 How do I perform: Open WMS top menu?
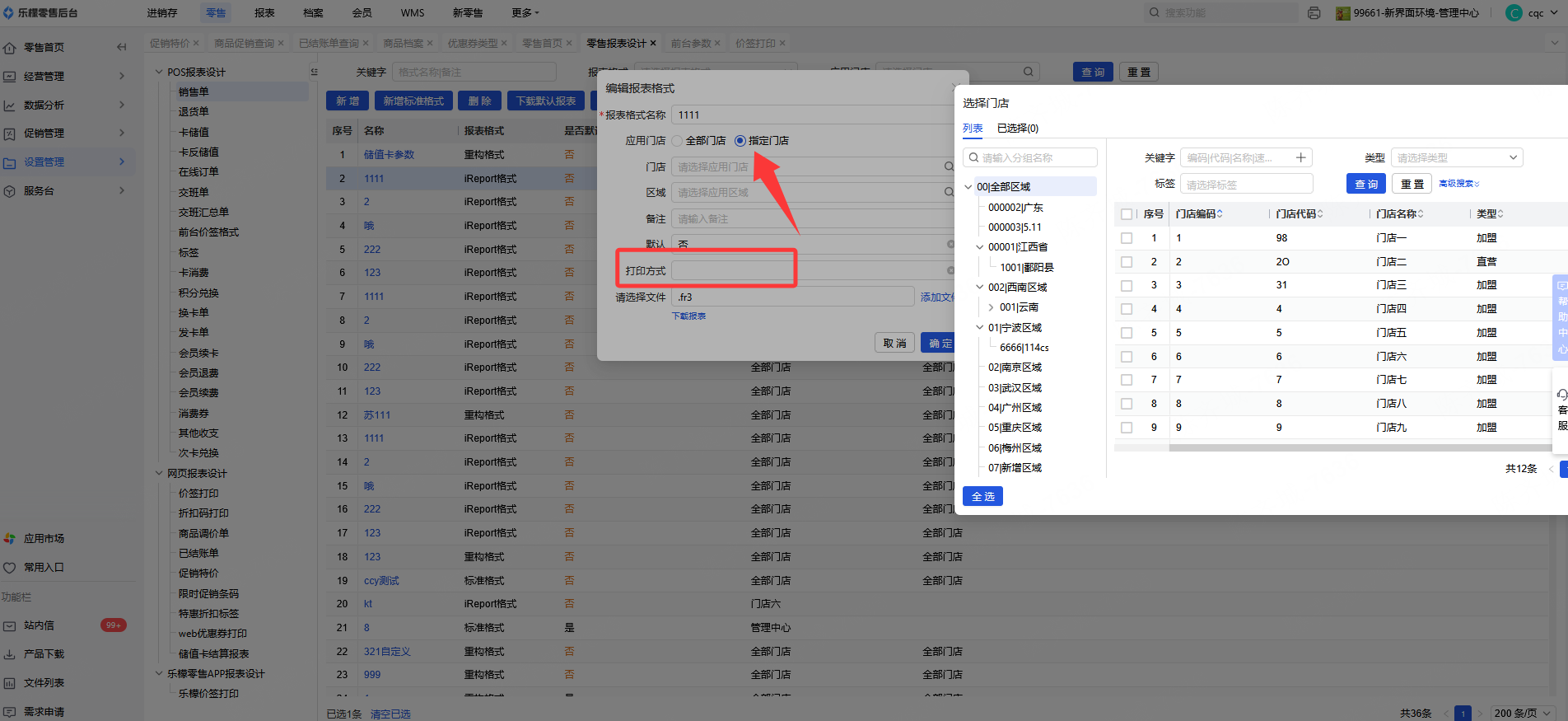click(x=413, y=12)
